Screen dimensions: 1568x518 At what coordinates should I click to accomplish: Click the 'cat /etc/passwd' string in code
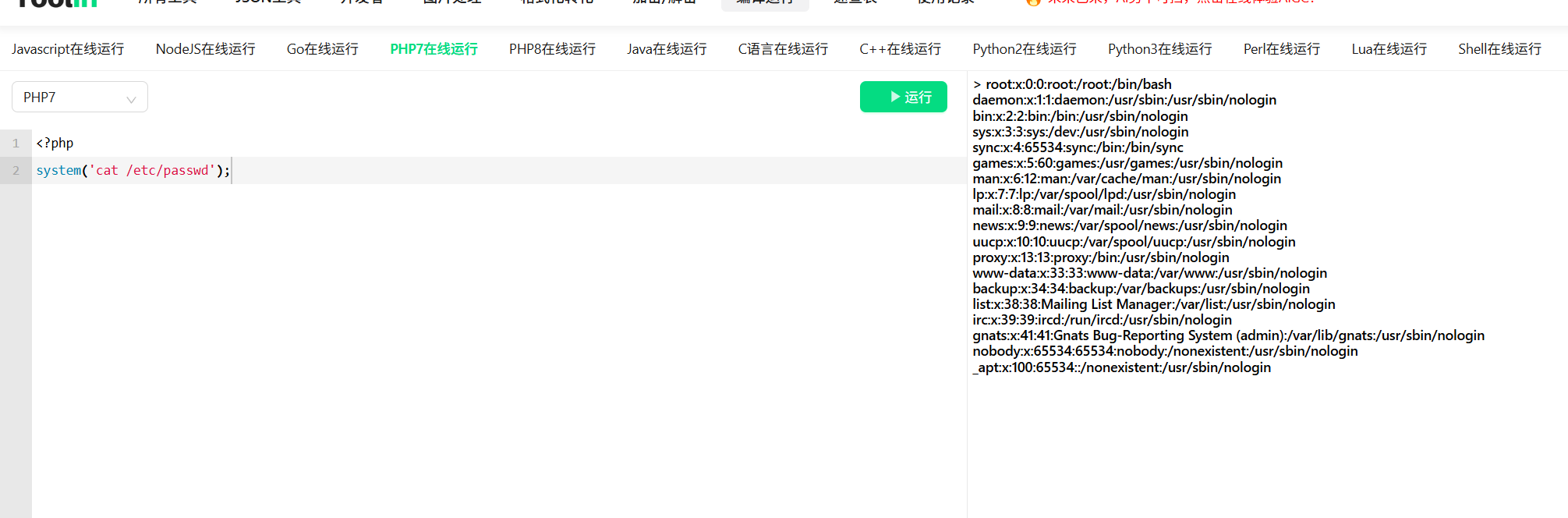point(152,171)
